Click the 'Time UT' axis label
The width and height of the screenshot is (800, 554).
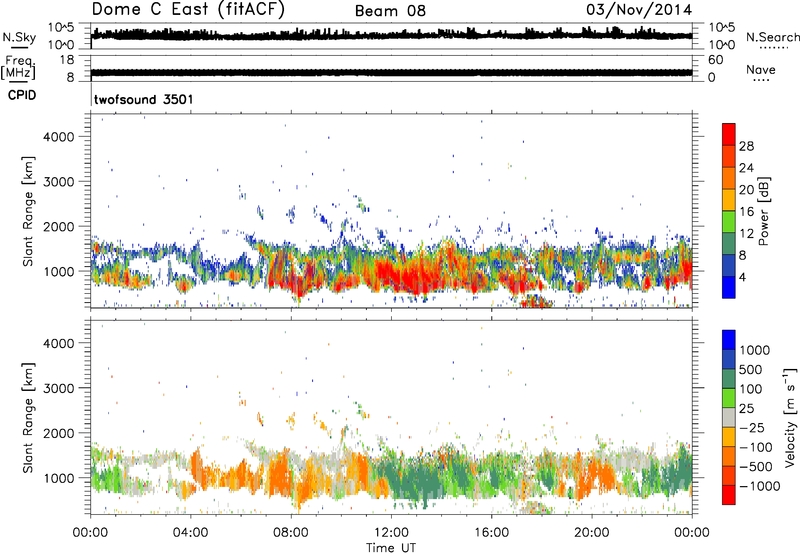tap(391, 547)
